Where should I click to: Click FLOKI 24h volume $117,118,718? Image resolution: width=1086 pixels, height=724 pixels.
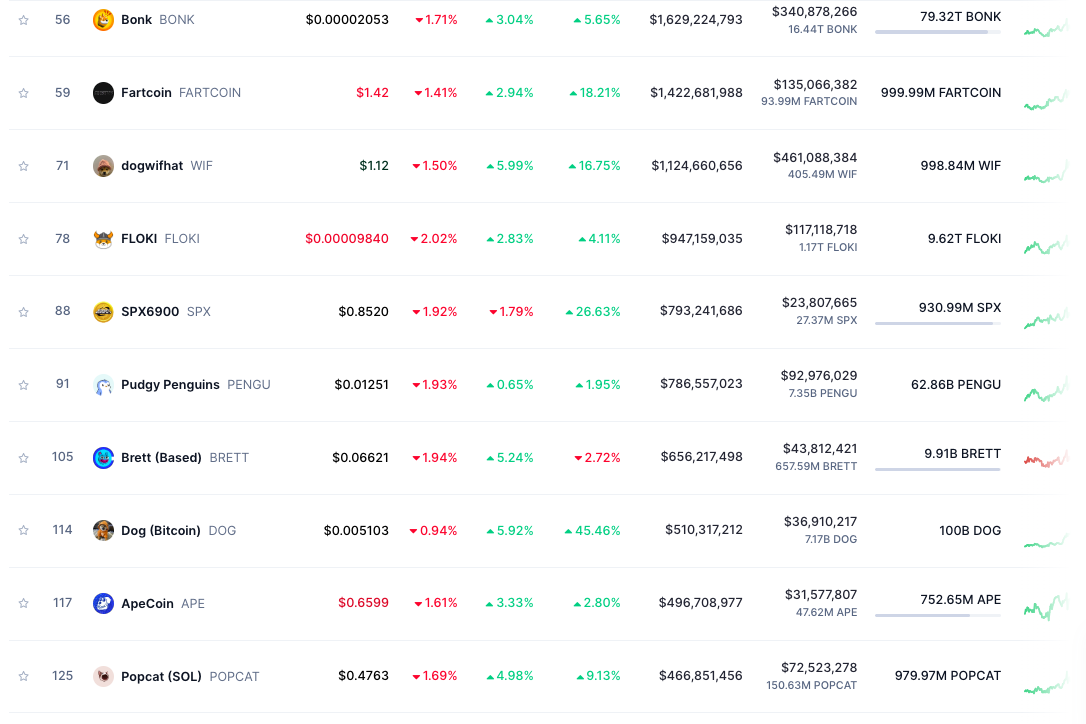point(820,230)
